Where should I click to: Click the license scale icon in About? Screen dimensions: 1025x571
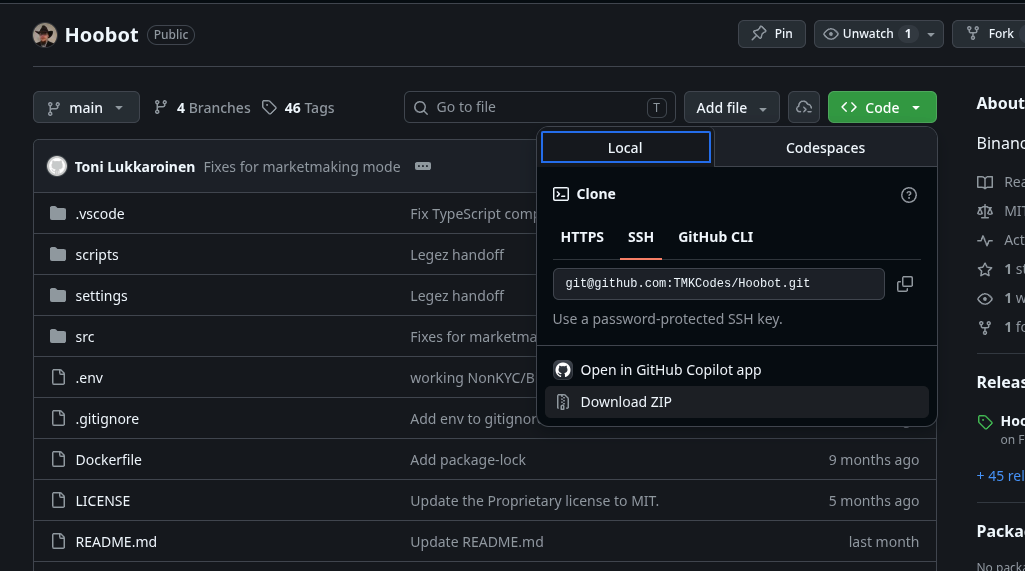click(x=985, y=211)
